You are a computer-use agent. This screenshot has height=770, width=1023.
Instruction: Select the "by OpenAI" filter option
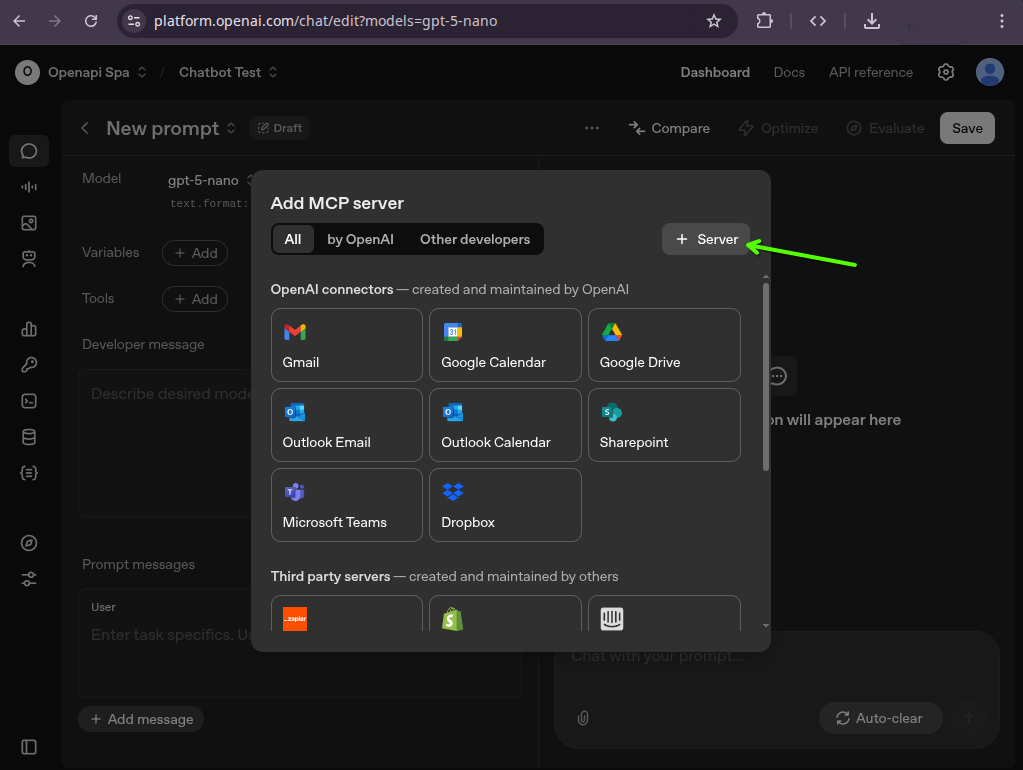point(360,239)
